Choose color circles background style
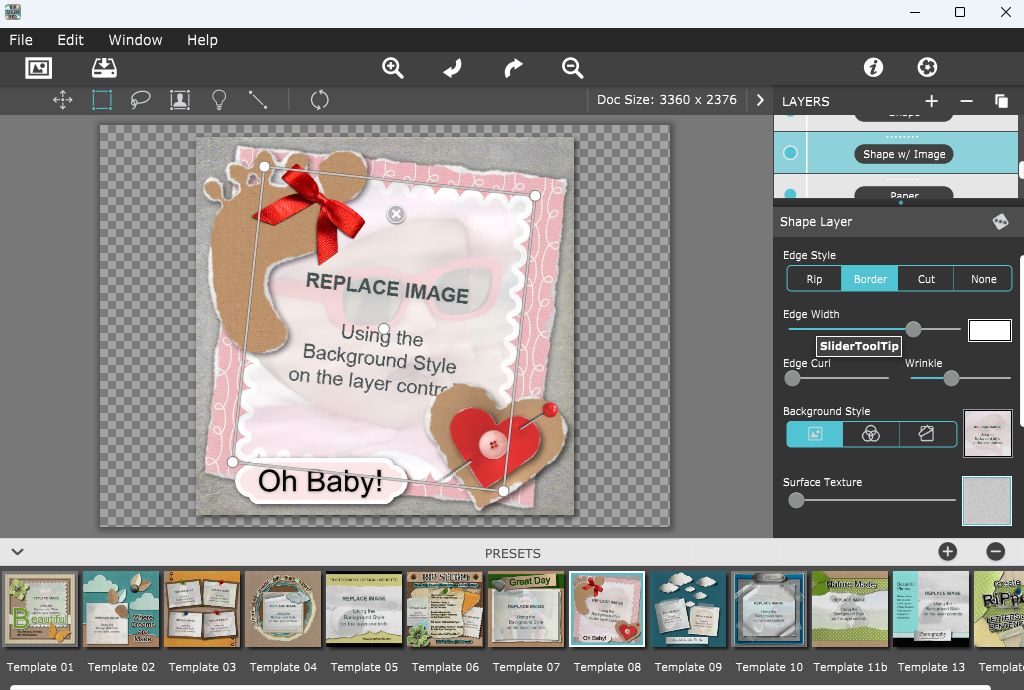The height and width of the screenshot is (690, 1024). [x=871, y=434]
